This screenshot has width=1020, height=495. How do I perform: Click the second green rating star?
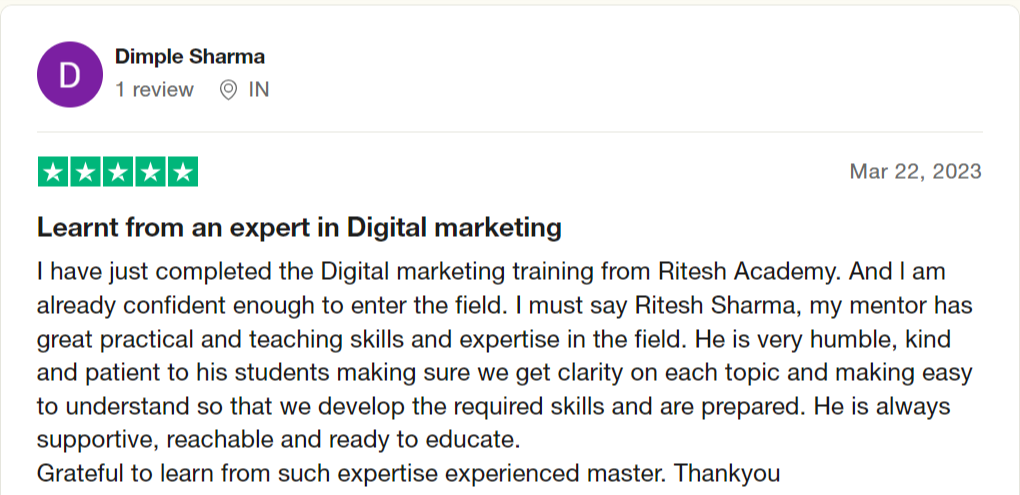(85, 172)
